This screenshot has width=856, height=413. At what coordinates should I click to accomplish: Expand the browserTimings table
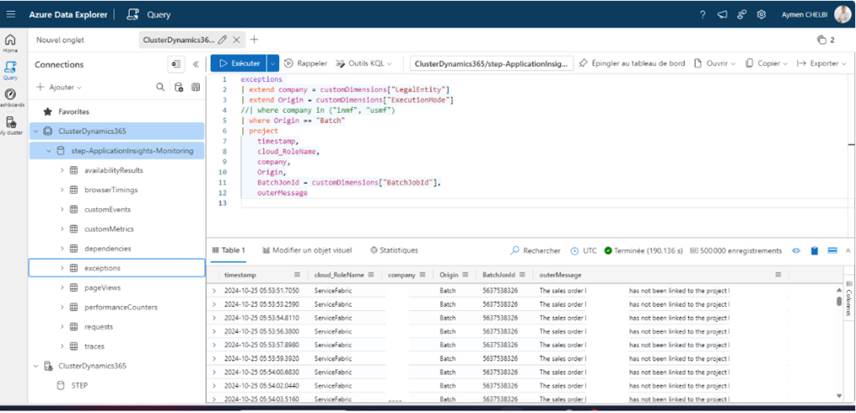pyautogui.click(x=62, y=190)
